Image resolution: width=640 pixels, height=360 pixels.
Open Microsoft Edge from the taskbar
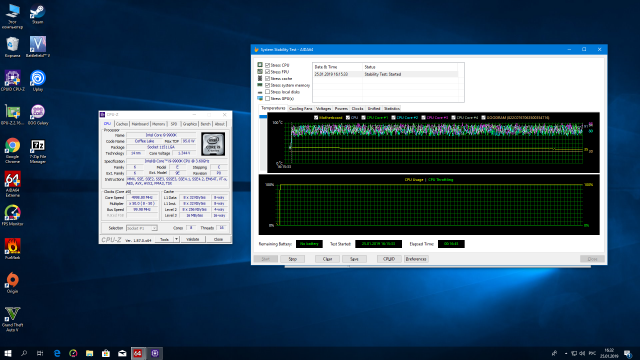tap(57, 353)
